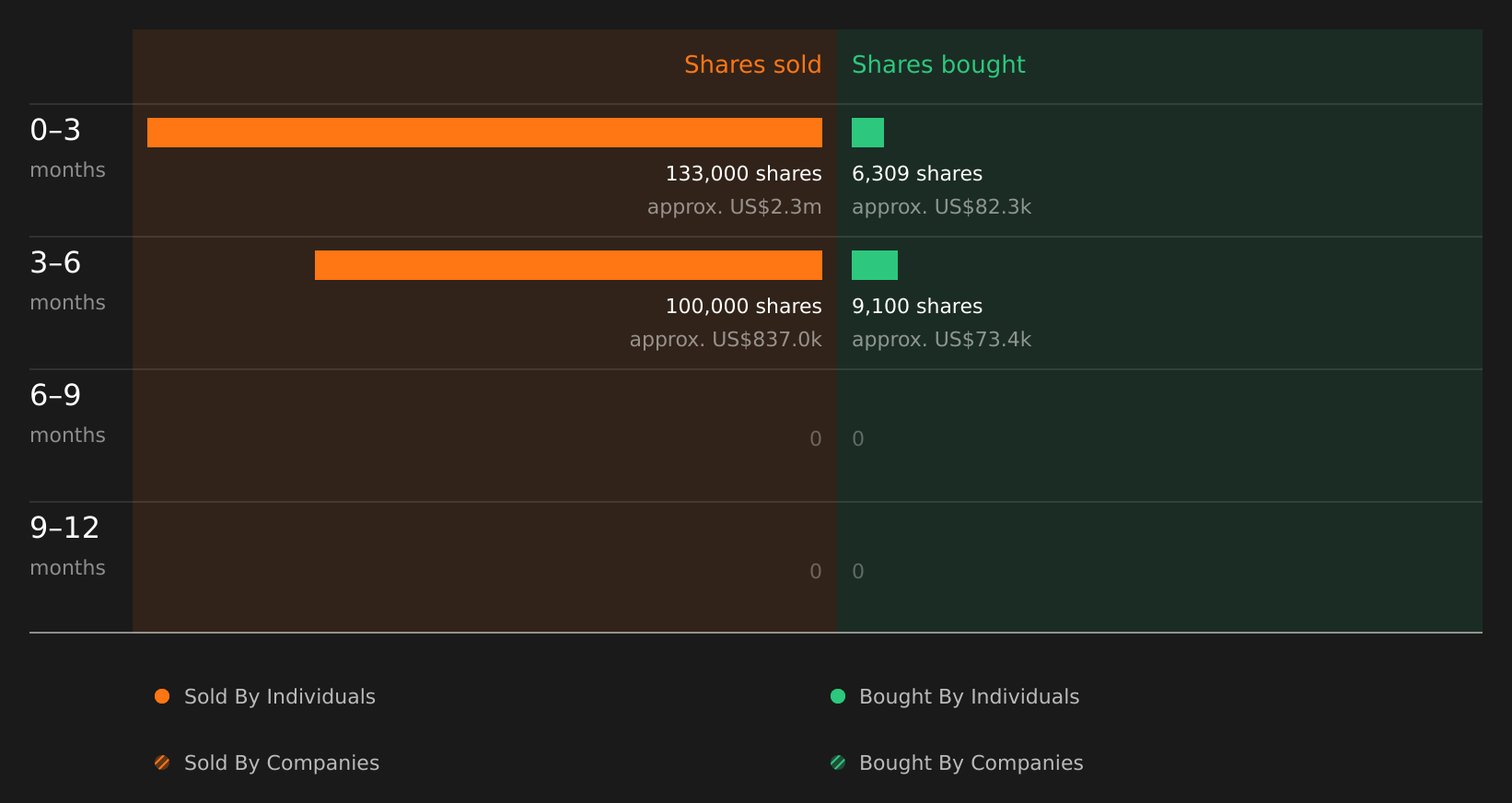Click the striped Sold By Companies legend icon
The width and height of the screenshot is (1512, 803).
tap(162, 762)
